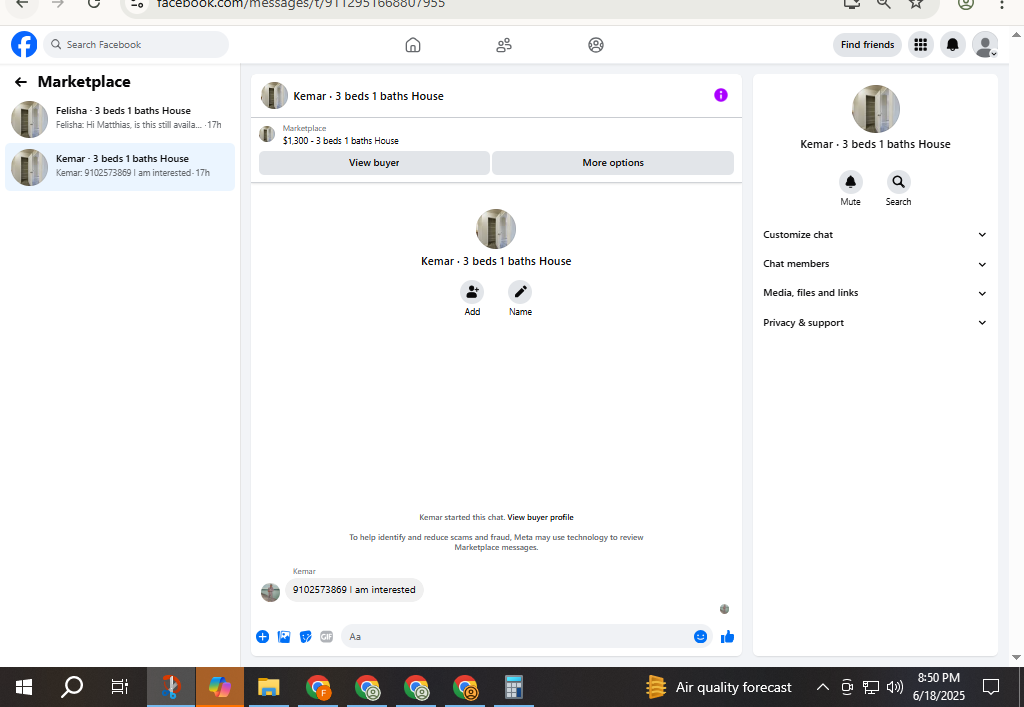Open the Windows notification center
This screenshot has height=707, width=1024.
point(991,687)
